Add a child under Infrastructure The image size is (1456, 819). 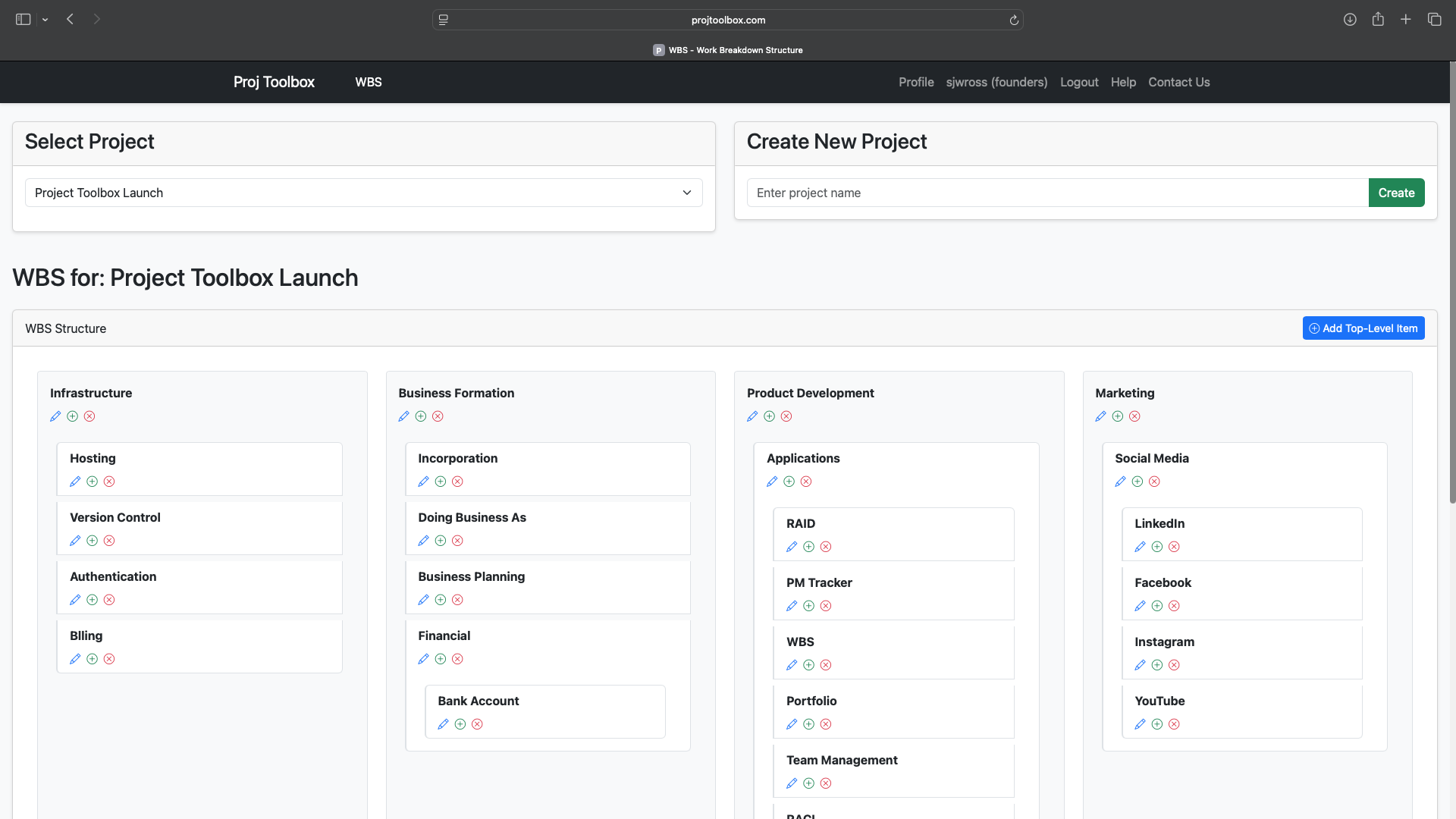pos(72,416)
